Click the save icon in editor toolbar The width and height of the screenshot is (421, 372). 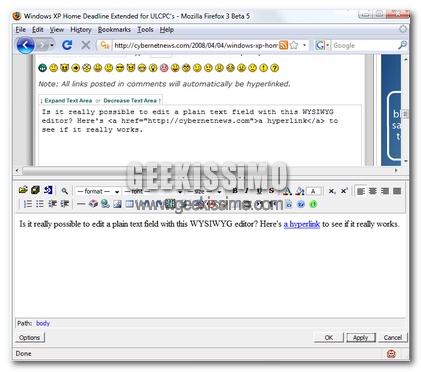pyautogui.click(x=35, y=190)
